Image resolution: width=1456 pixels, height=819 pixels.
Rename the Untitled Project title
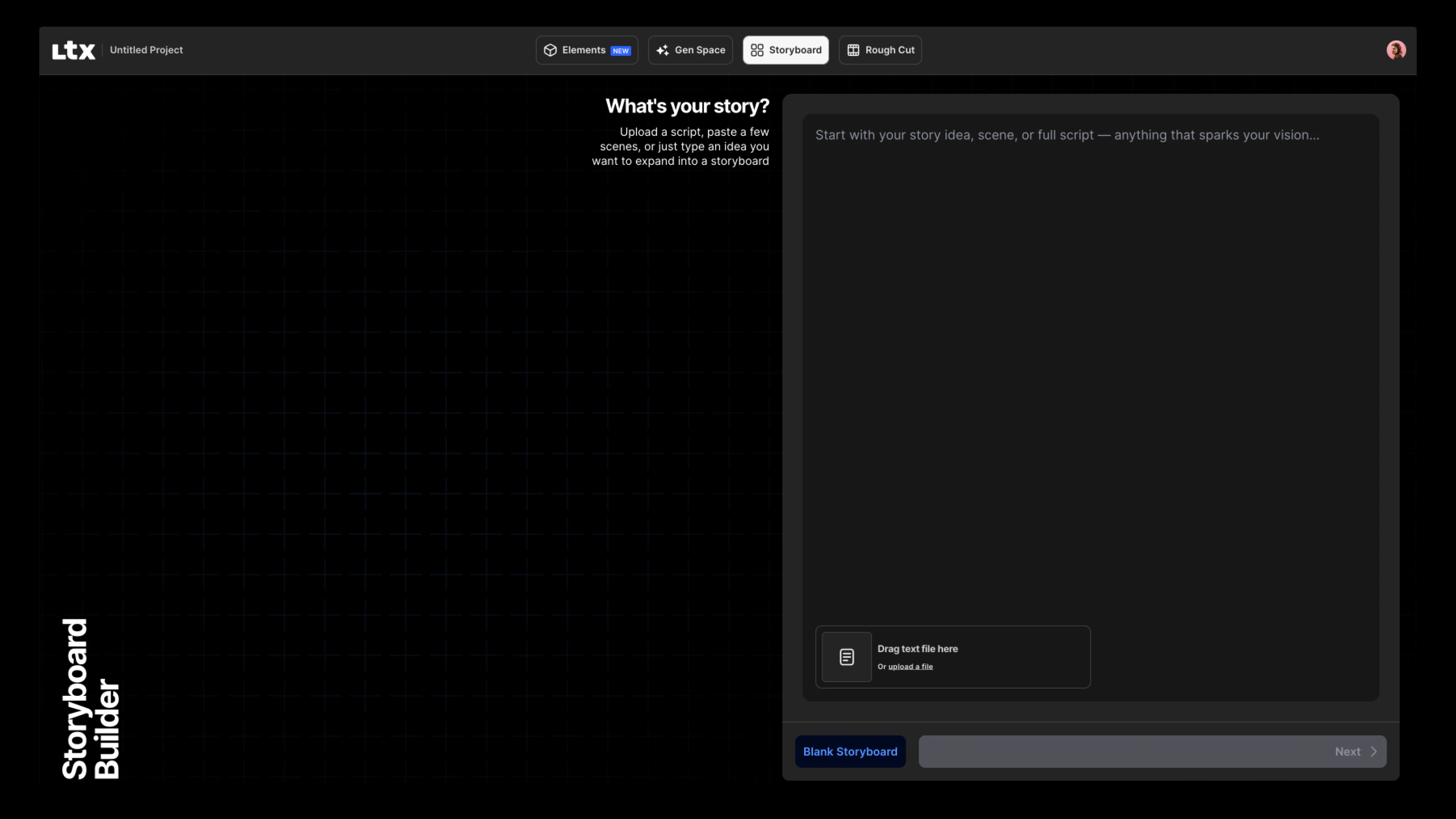click(x=146, y=50)
